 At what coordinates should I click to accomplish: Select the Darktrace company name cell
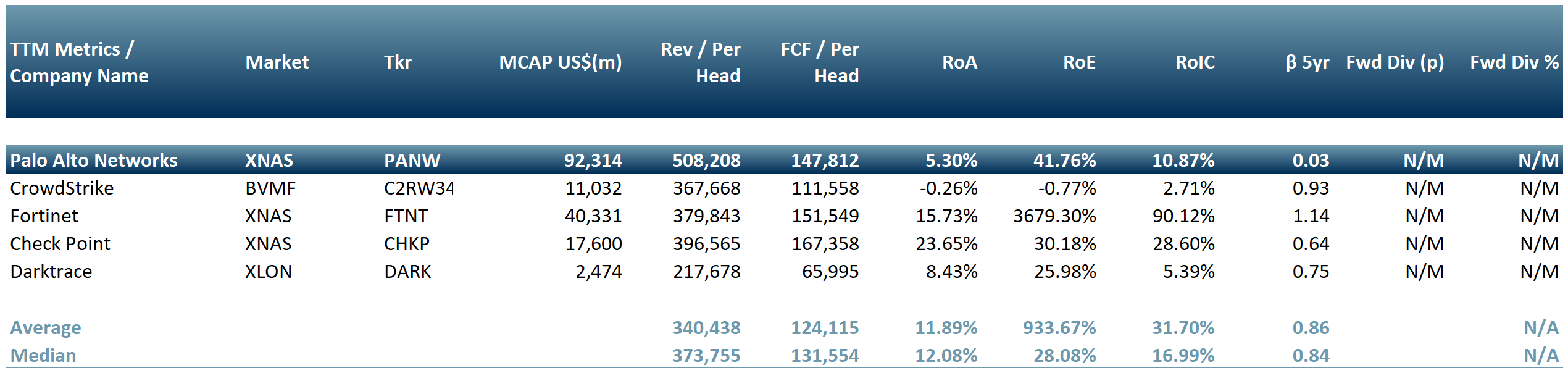coord(51,272)
